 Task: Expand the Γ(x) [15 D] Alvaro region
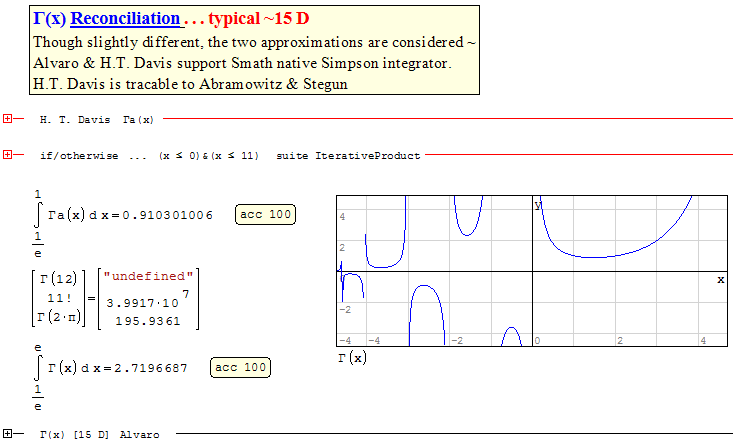coord(8,435)
